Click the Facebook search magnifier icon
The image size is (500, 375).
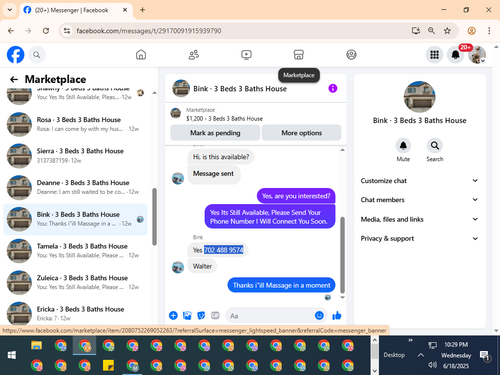(37, 55)
